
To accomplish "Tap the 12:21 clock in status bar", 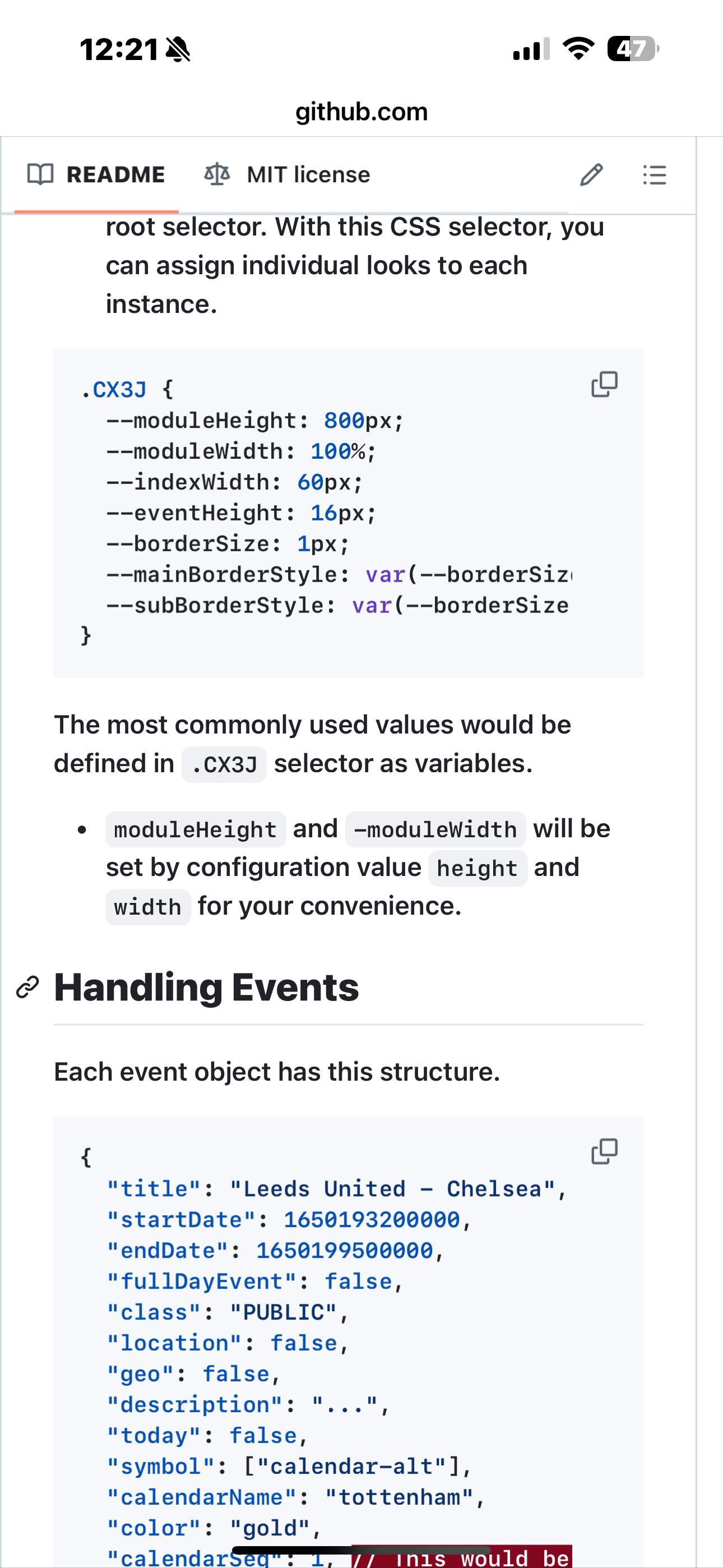I will 119,50.
